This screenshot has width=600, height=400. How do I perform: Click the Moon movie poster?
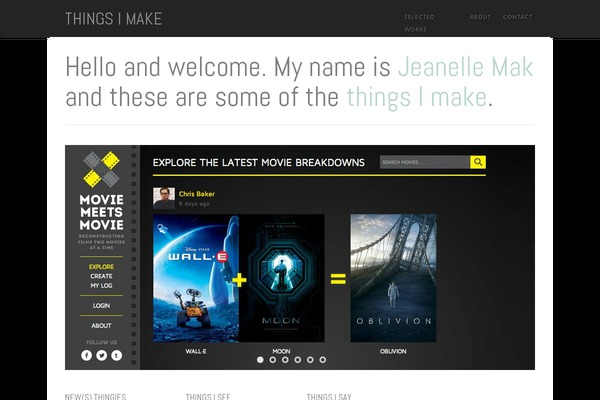click(282, 278)
